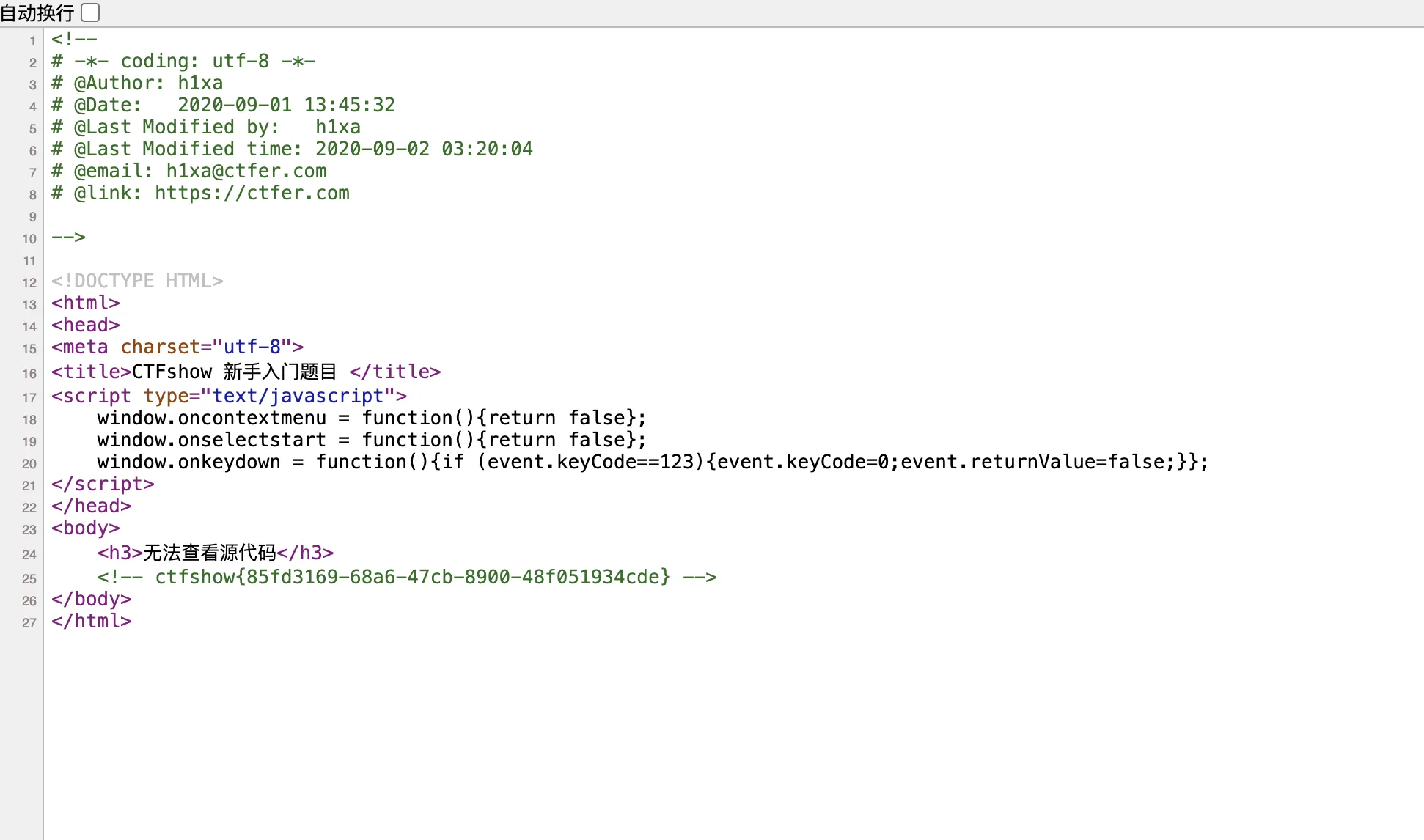Screen dimensions: 1424x840
Task: Click the h1xa@ctfer.com email text
Action: coord(246,172)
